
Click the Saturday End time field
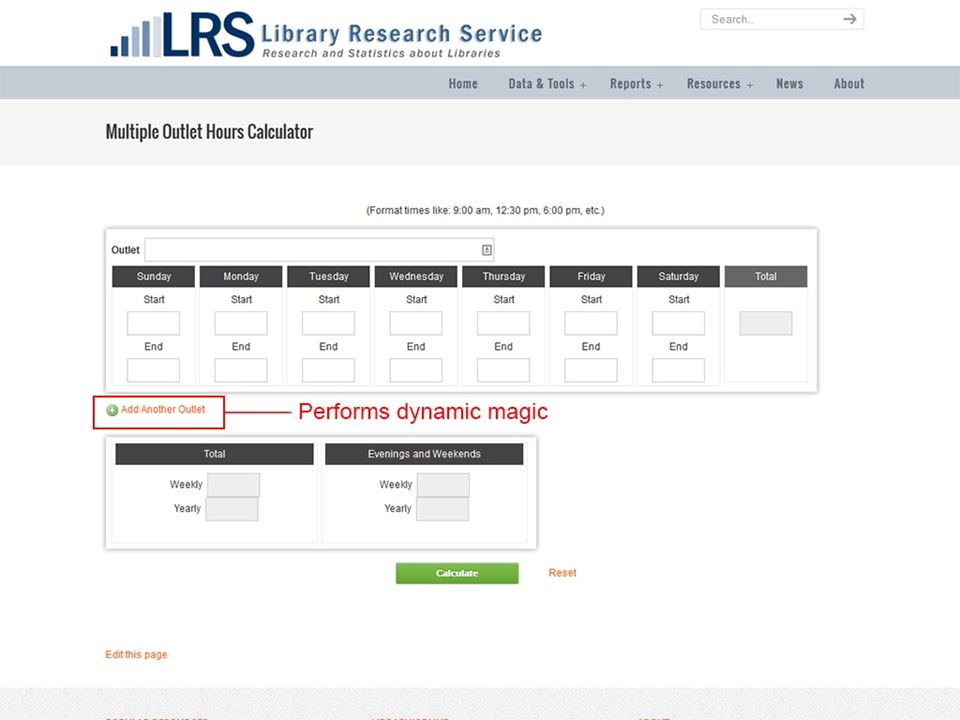tap(678, 370)
